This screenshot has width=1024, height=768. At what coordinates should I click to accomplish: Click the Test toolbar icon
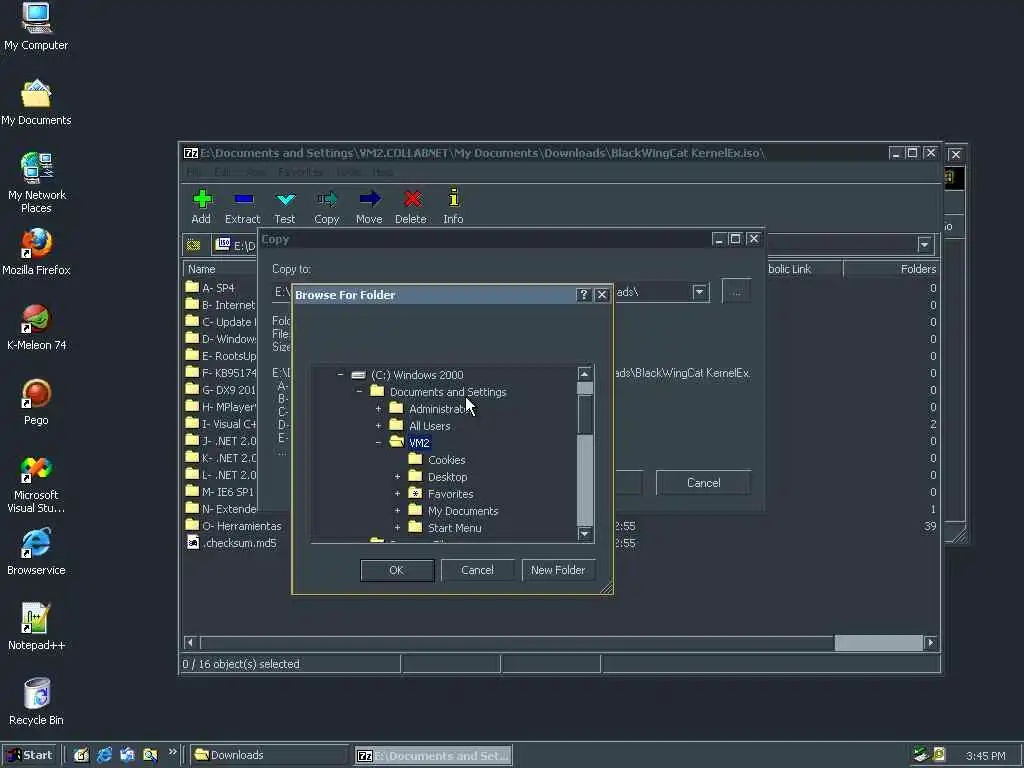tap(285, 205)
